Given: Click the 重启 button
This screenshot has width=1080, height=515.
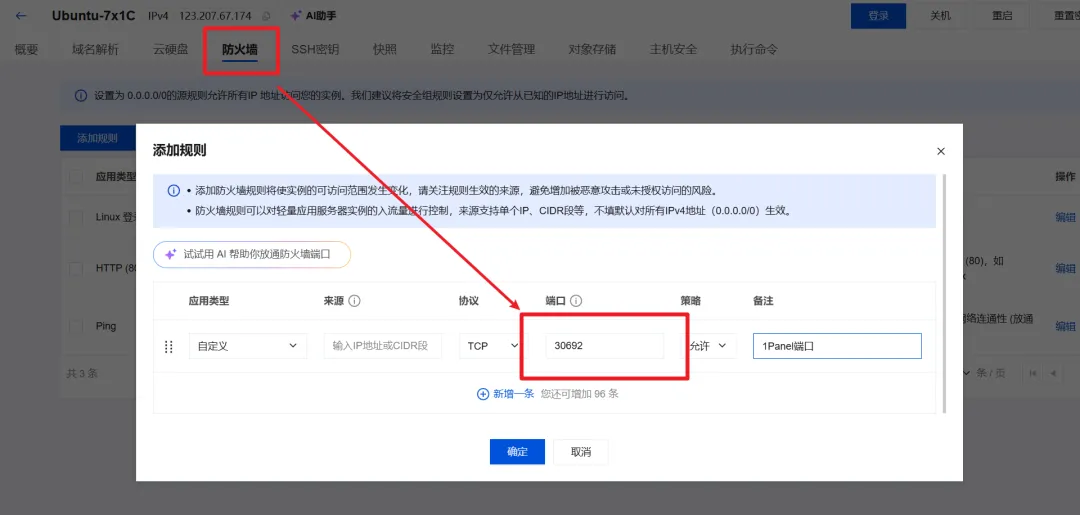Looking at the screenshot, I should click(1002, 16).
